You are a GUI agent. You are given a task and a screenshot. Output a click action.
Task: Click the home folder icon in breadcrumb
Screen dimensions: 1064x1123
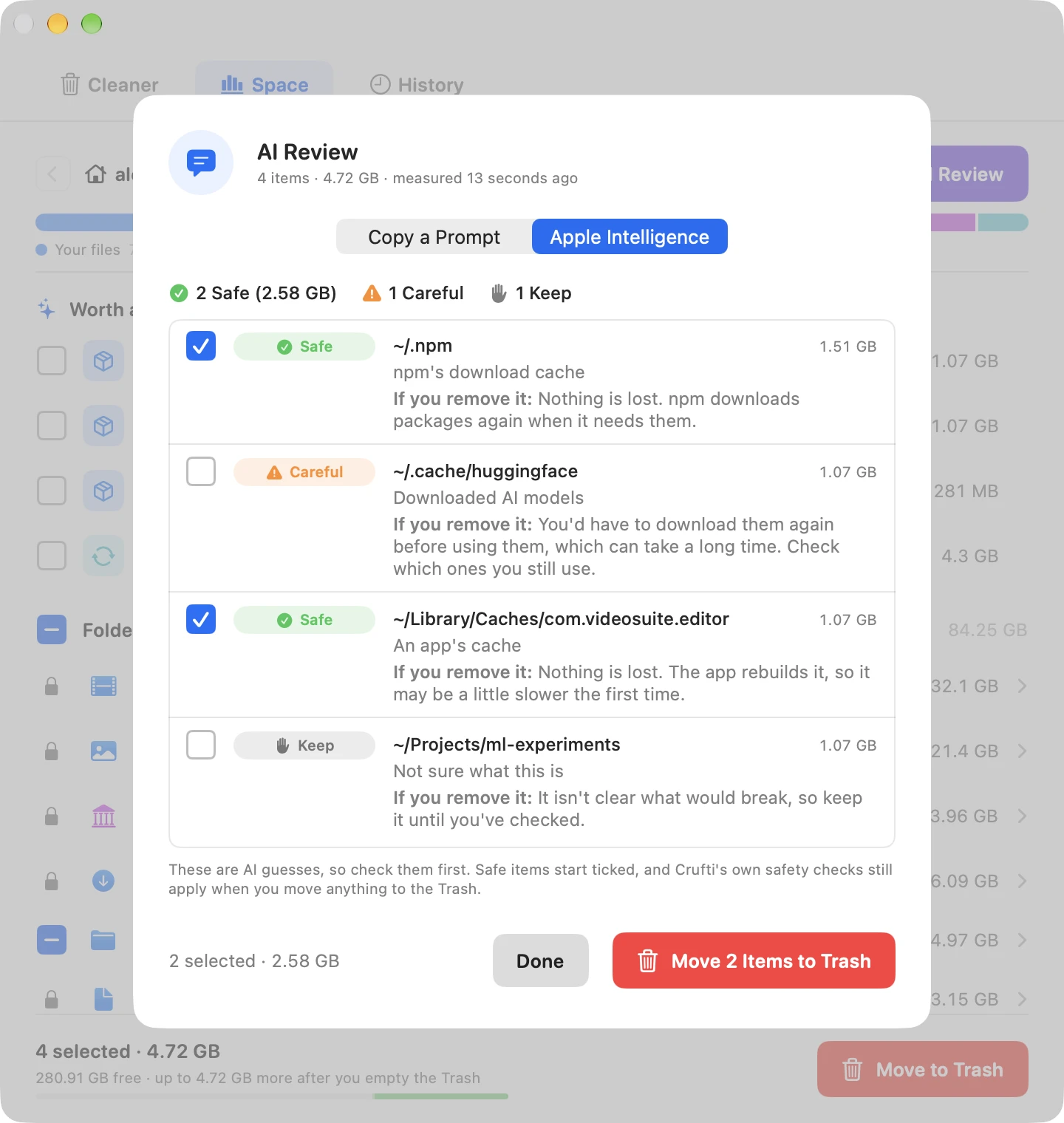point(95,174)
